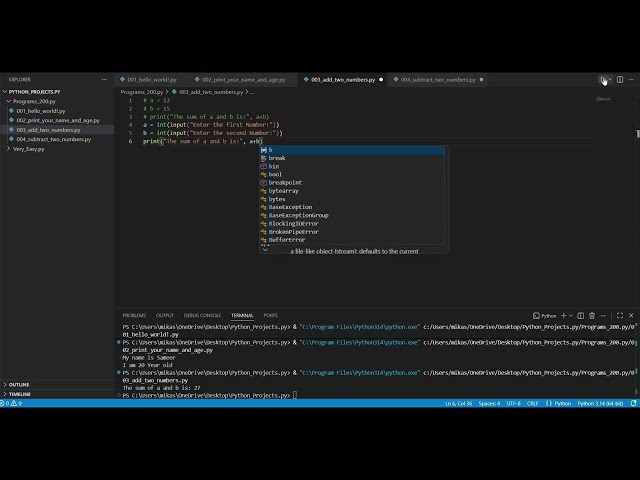This screenshot has width=640, height=480.
Task: Open 002_print_your_name_and_age.py in the Explorer
Action: point(58,120)
